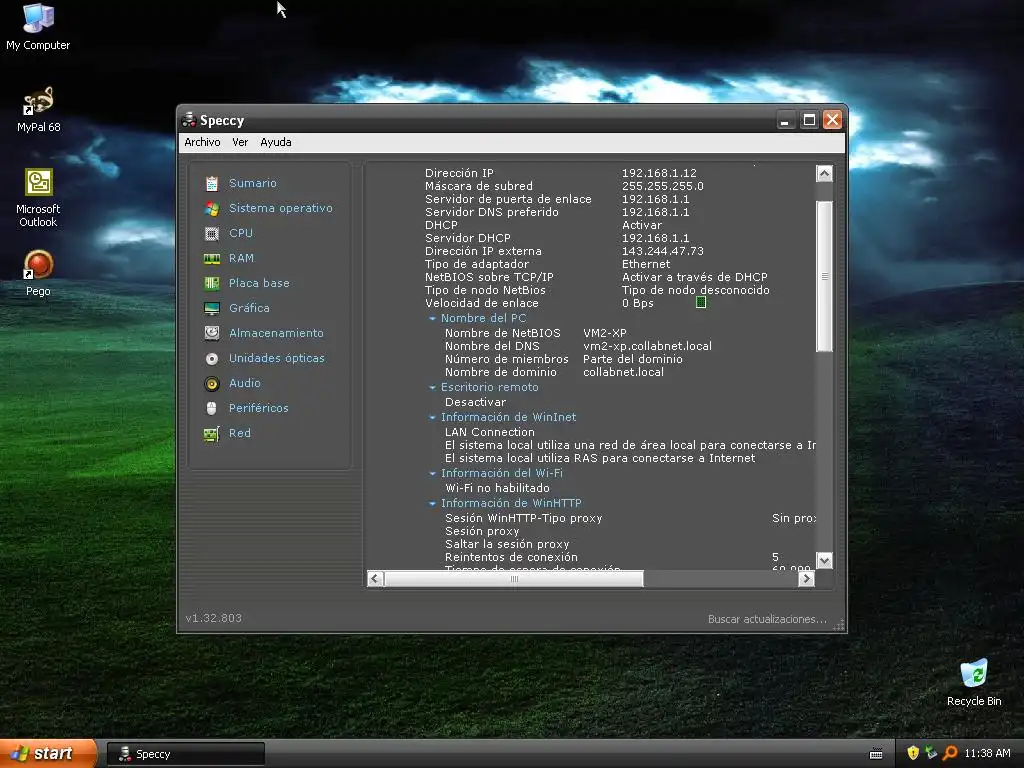
Task: Go to the Sistema operativo section
Action: click(x=281, y=208)
